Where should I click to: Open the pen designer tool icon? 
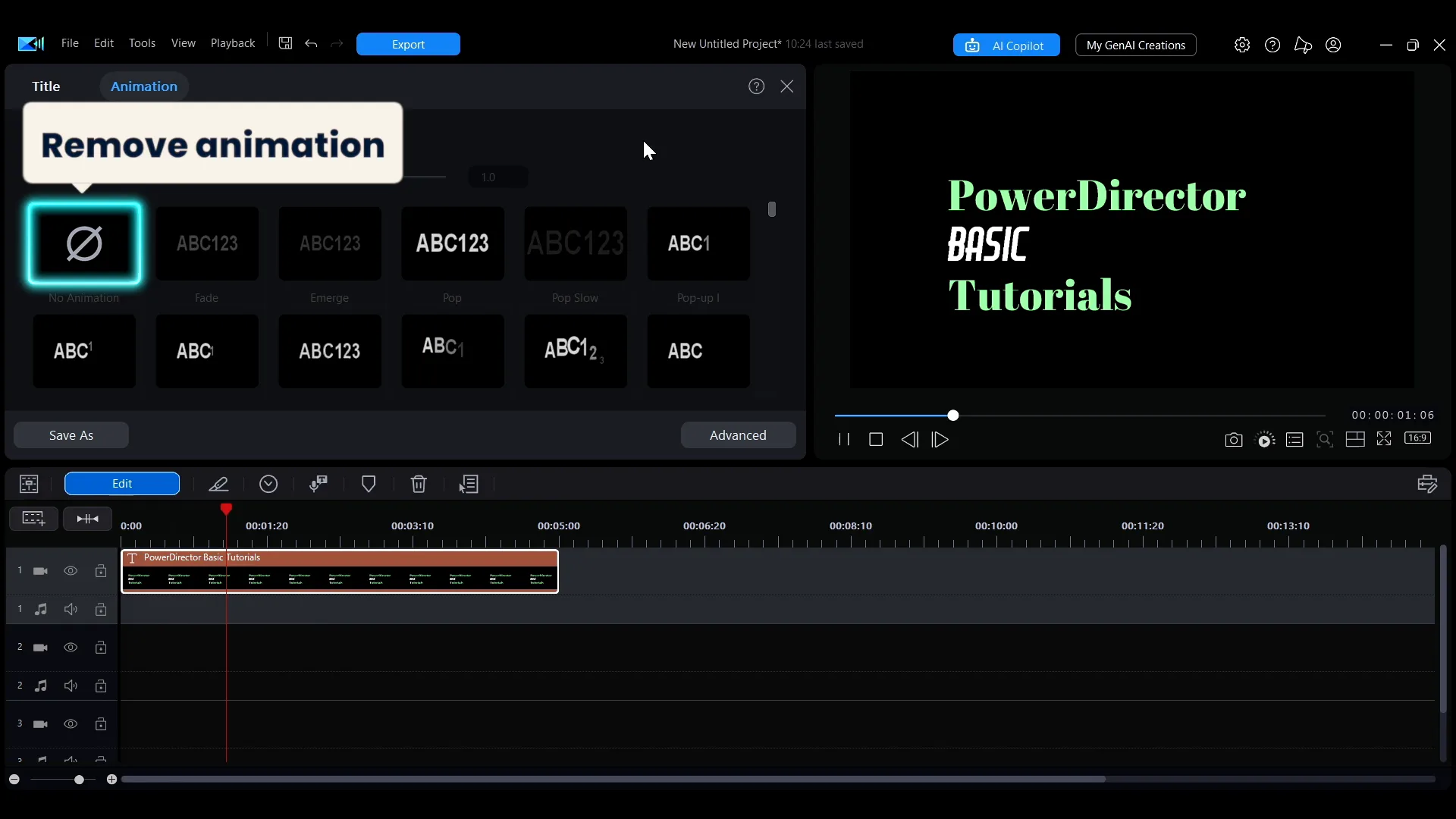tap(218, 484)
